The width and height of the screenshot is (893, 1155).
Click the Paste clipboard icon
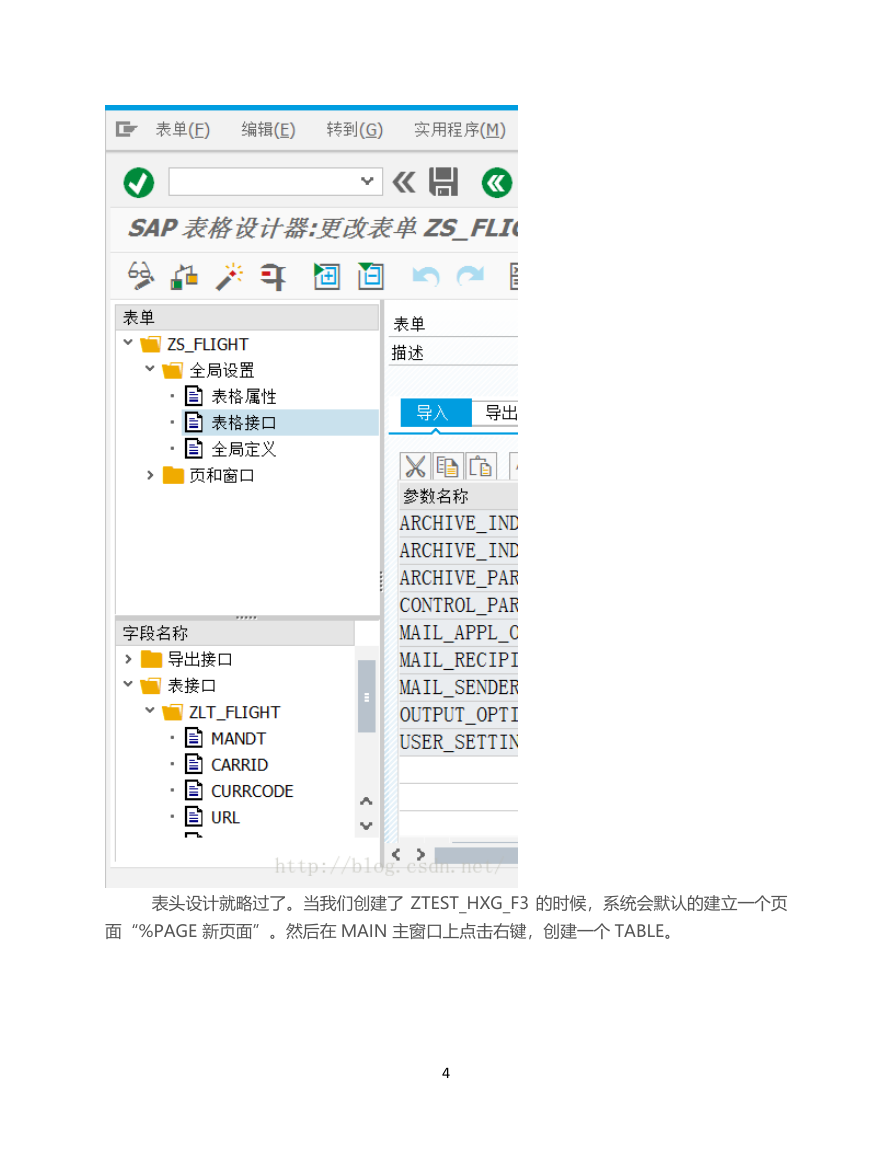[x=481, y=466]
